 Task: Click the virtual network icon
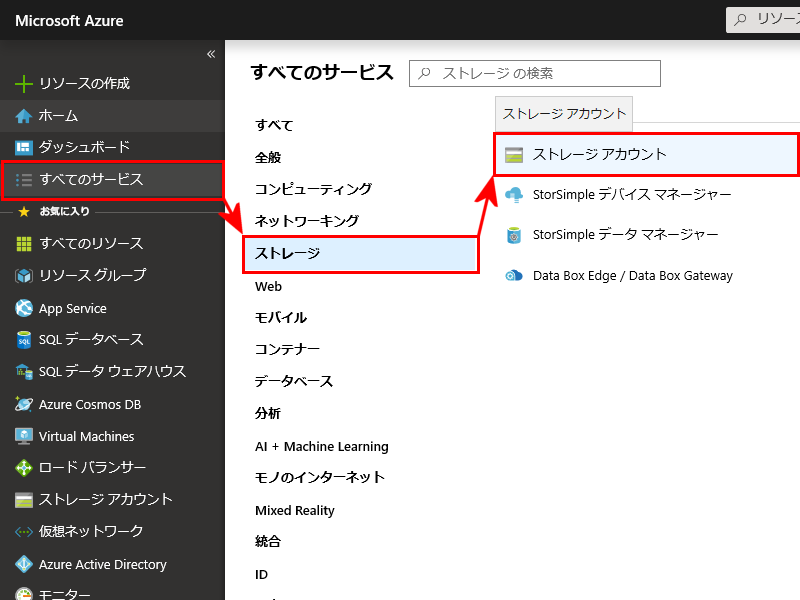click(23, 532)
